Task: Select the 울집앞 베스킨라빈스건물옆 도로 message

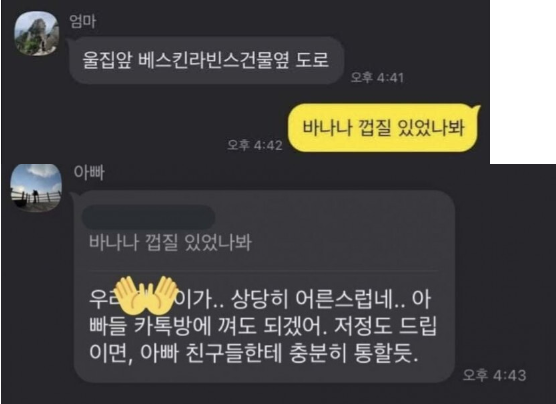Action: pyautogui.click(x=206, y=60)
